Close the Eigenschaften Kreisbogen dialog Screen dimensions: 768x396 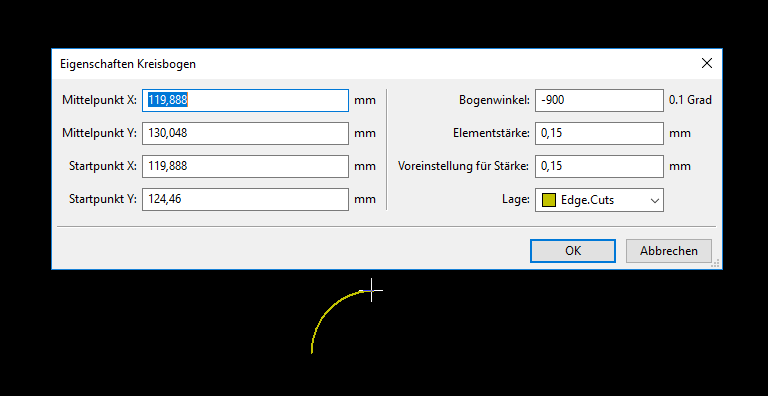(707, 63)
